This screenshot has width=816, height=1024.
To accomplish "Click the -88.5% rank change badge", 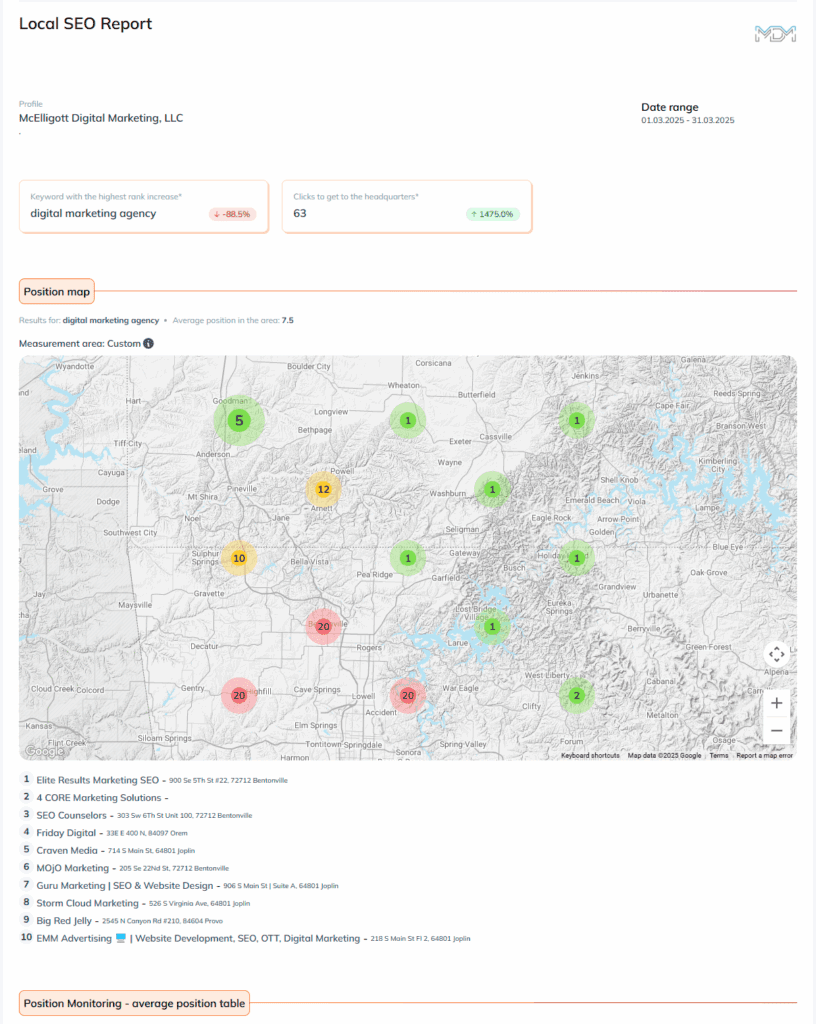I will click(x=232, y=214).
